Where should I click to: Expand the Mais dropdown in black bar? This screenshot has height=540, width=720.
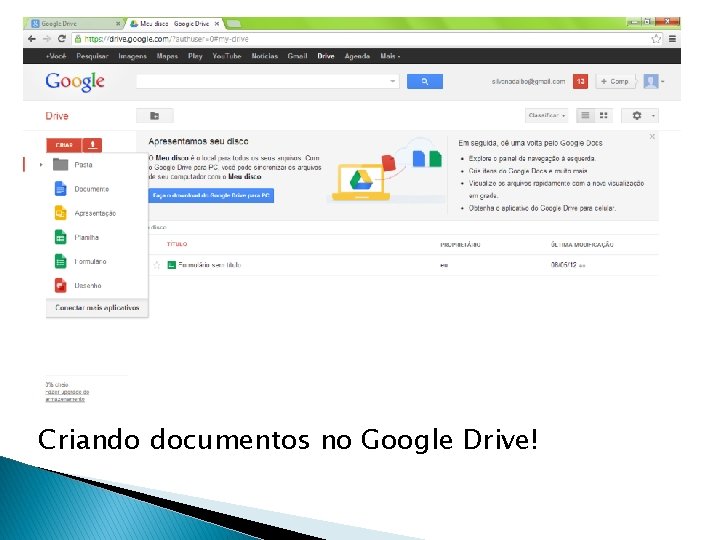tap(390, 56)
